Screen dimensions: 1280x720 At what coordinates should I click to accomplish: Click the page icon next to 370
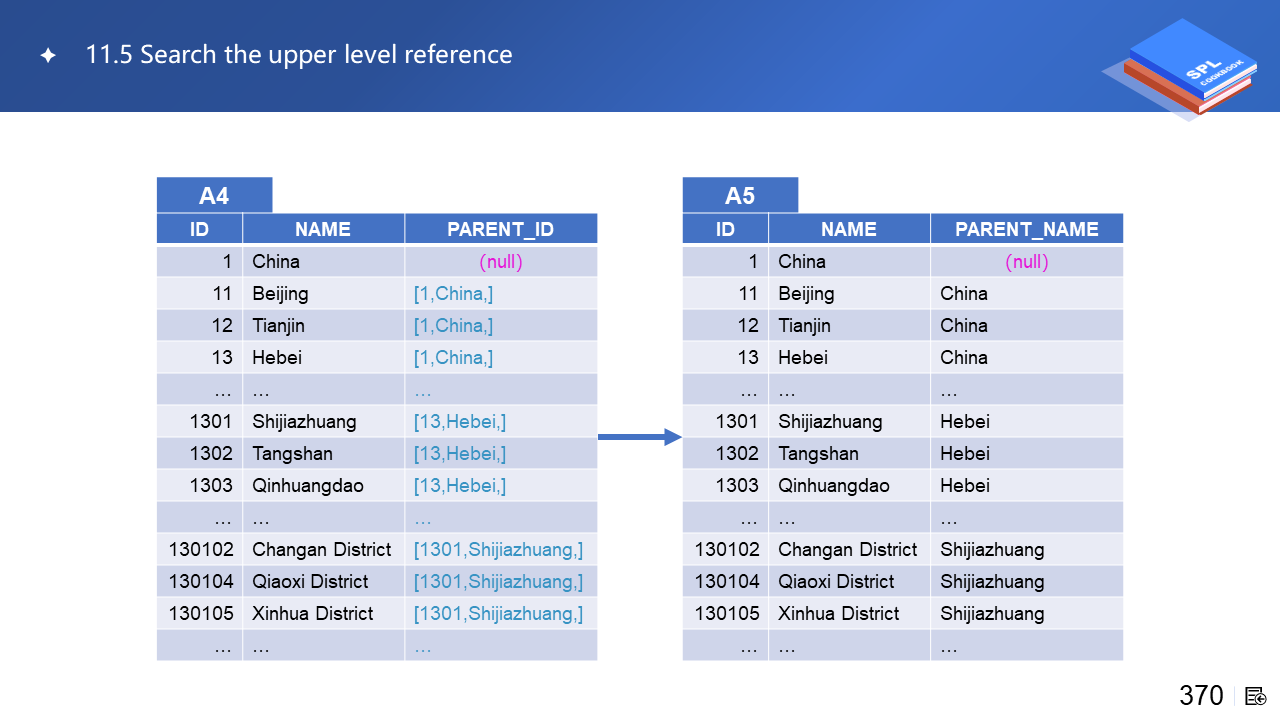pyautogui.click(x=1256, y=696)
